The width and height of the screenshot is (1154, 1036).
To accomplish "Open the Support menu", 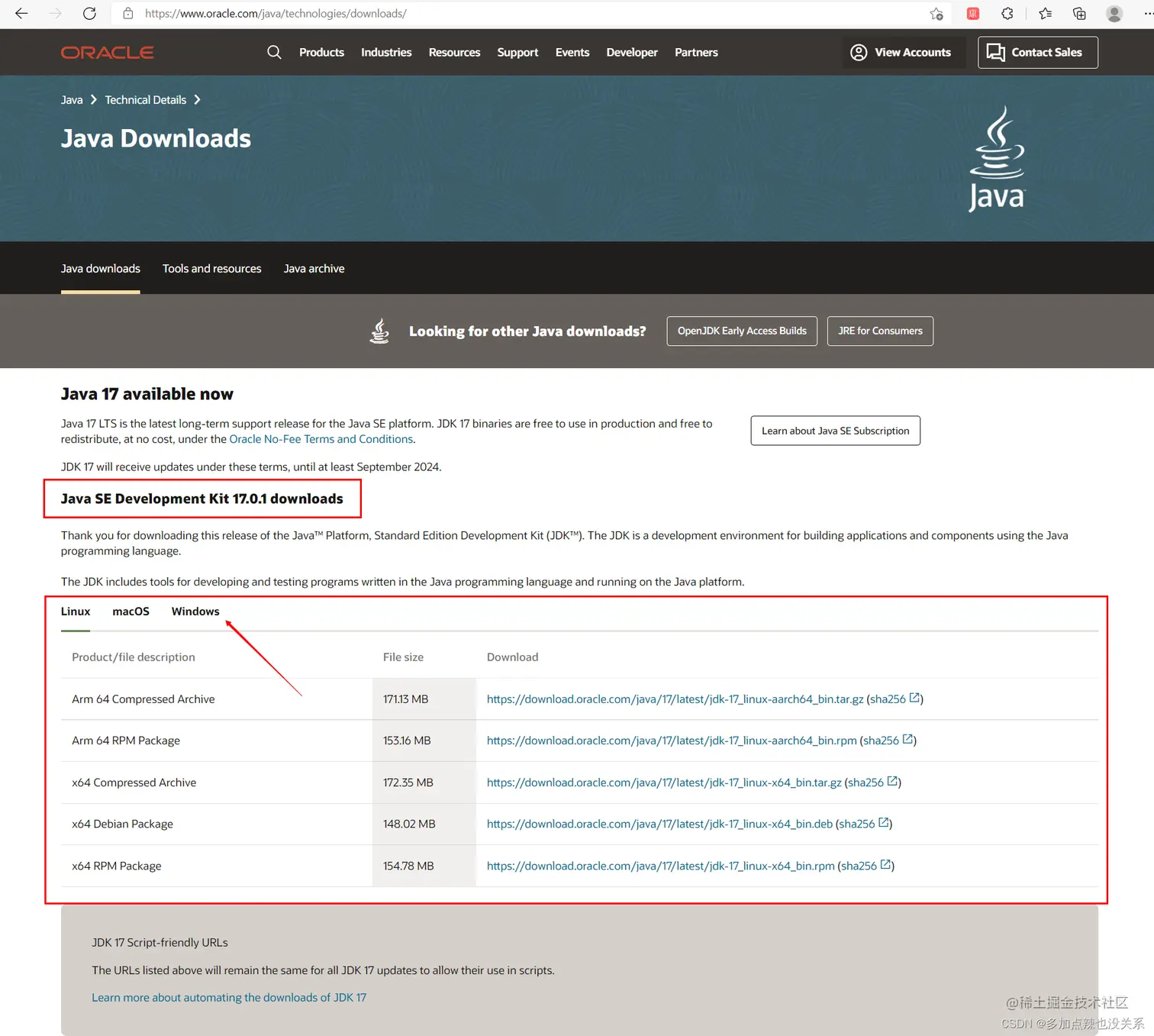I will [517, 53].
